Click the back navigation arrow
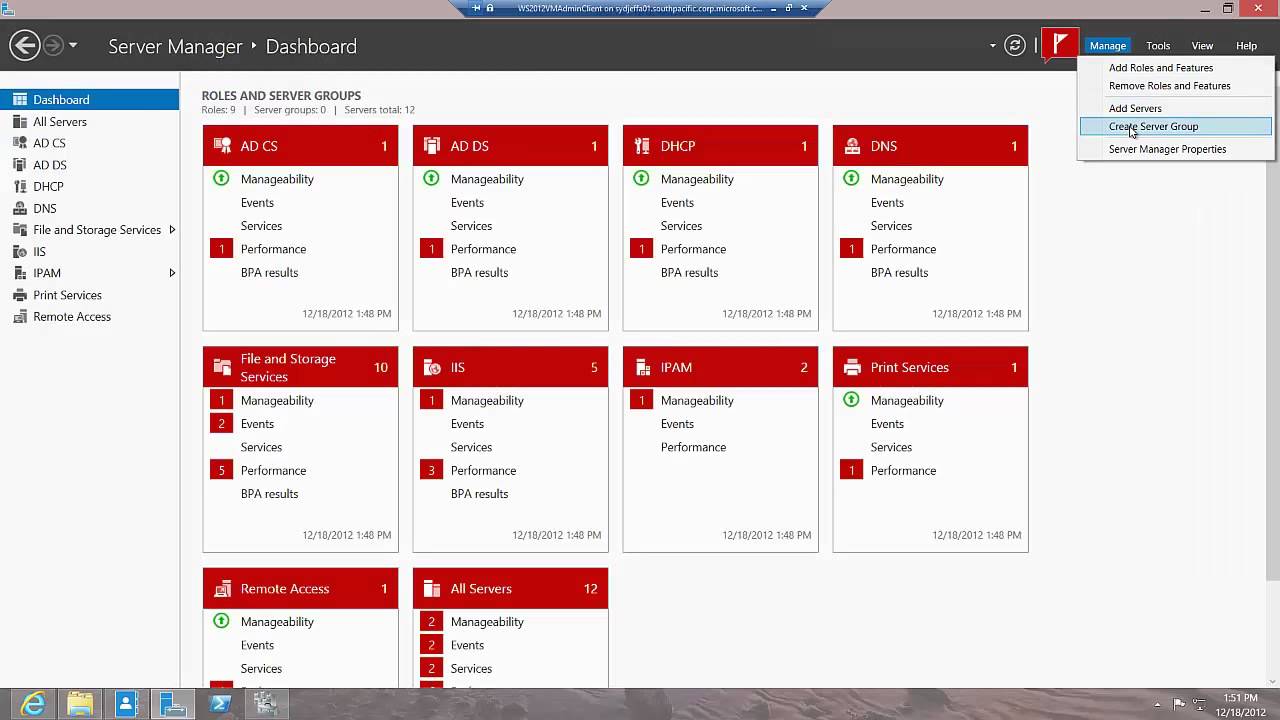 25,45
